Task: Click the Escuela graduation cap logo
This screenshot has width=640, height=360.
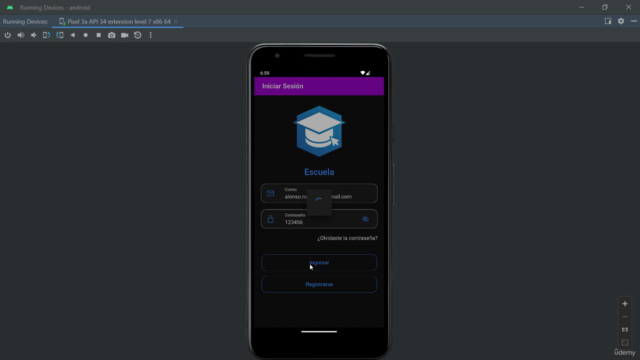Action: coord(319,131)
